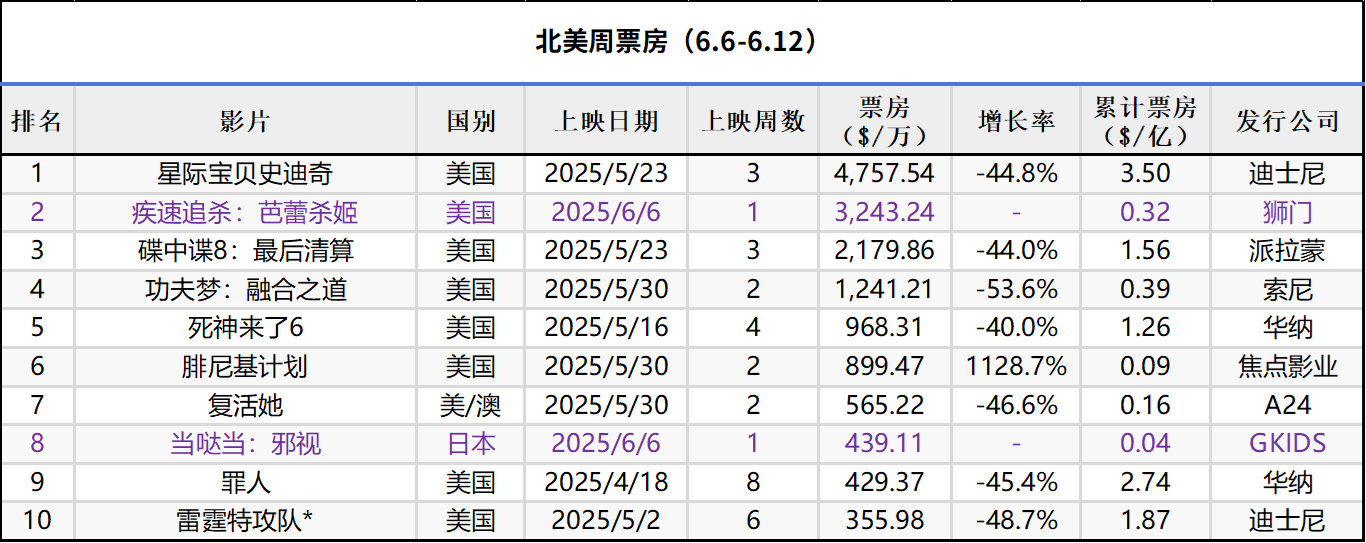Click cumulative box office 1.87
This screenshot has height=543, width=1366.
(1145, 521)
